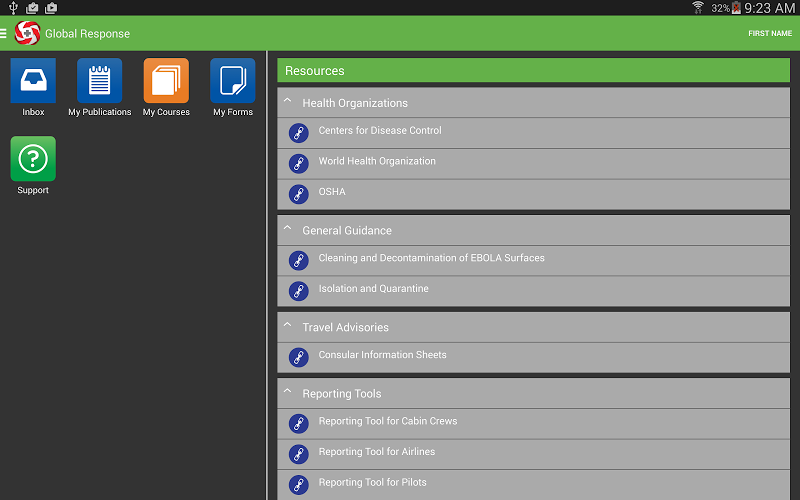
Task: Tap the Travel Advisories section title
Action: click(x=345, y=328)
